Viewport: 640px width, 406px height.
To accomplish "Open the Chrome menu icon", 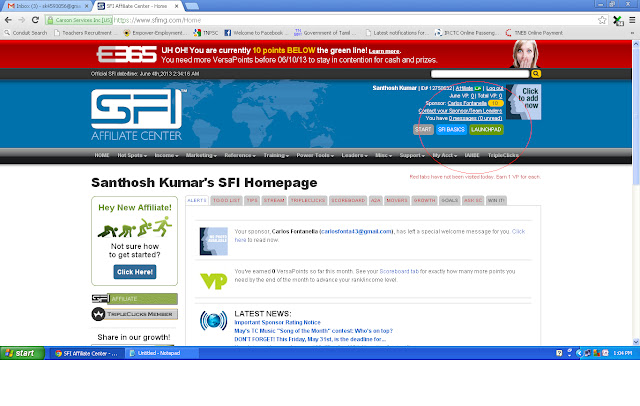I will click(632, 20).
